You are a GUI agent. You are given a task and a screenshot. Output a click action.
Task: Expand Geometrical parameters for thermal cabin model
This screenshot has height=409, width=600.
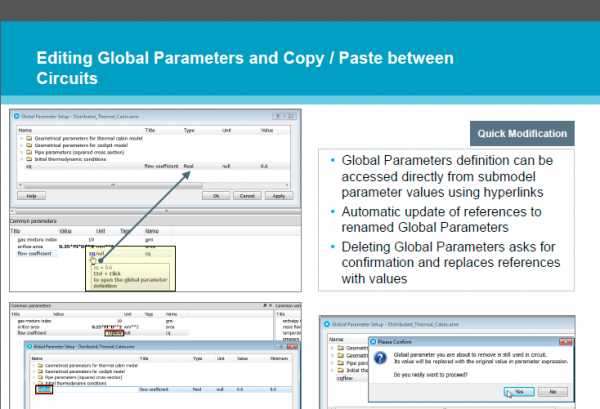click(x=22, y=139)
